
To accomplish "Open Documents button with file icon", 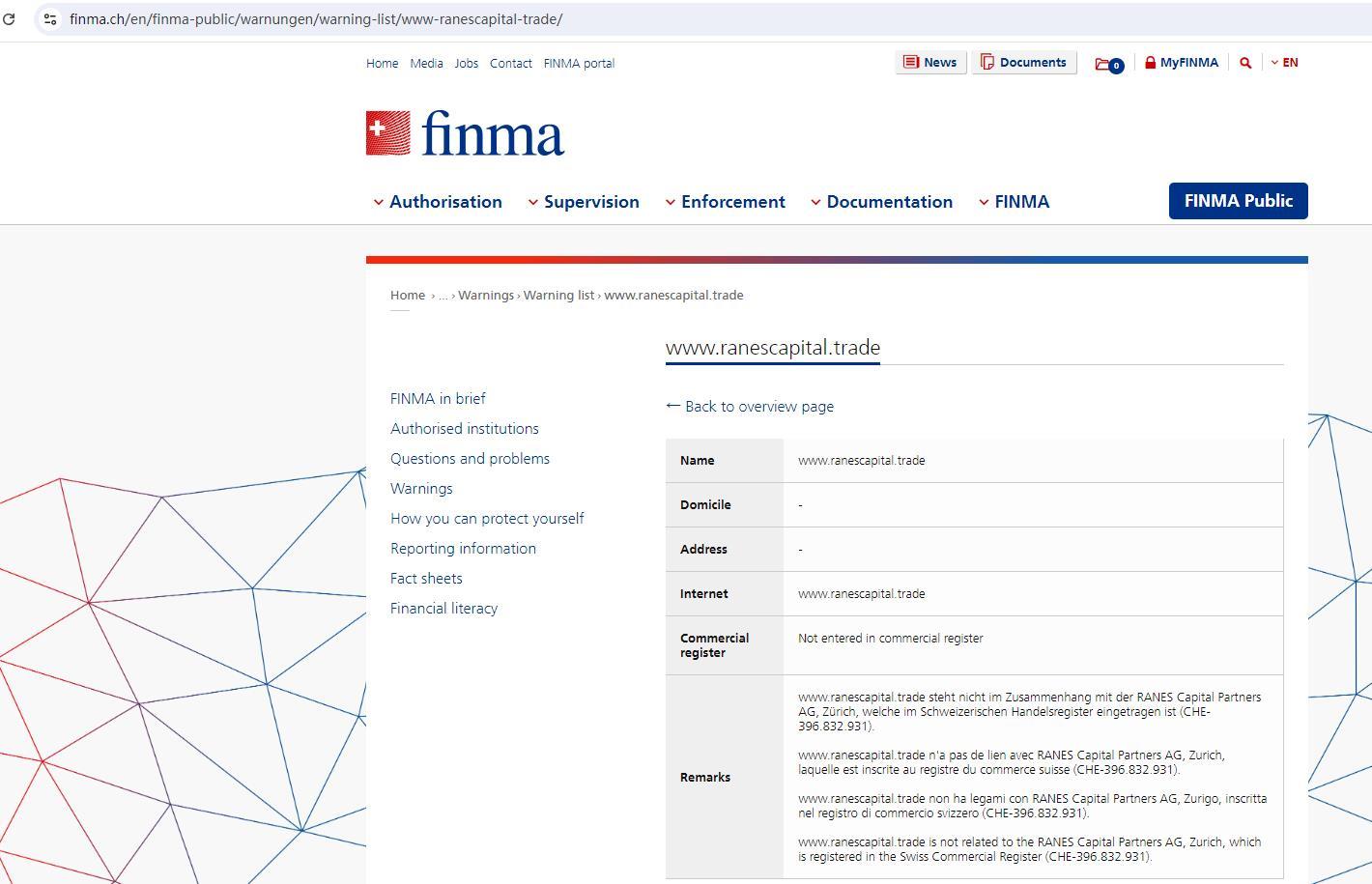I will click(x=1023, y=63).
